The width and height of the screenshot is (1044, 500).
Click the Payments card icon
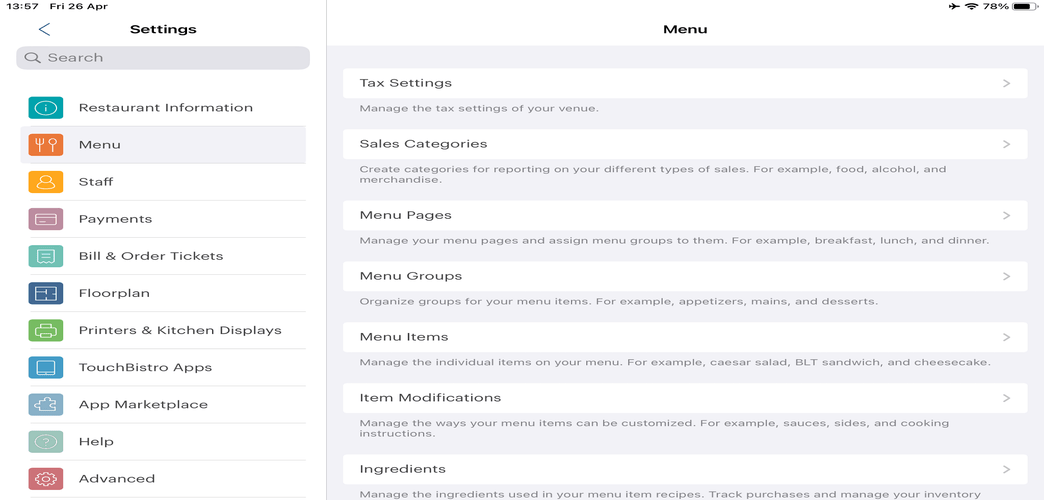[x=46, y=219]
